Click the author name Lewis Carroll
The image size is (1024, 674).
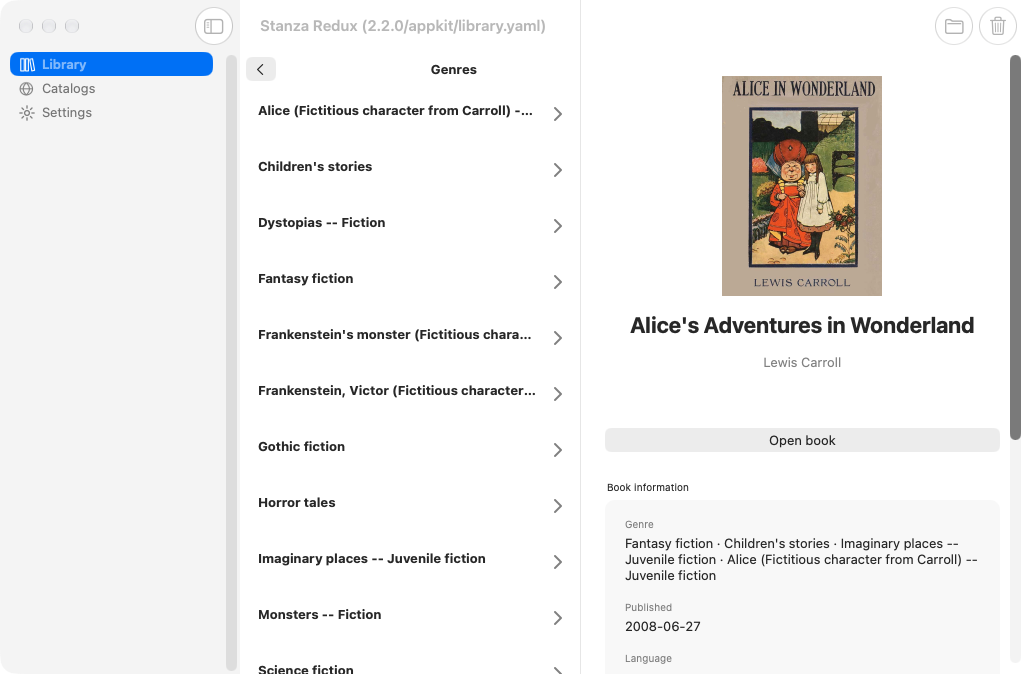coord(802,362)
